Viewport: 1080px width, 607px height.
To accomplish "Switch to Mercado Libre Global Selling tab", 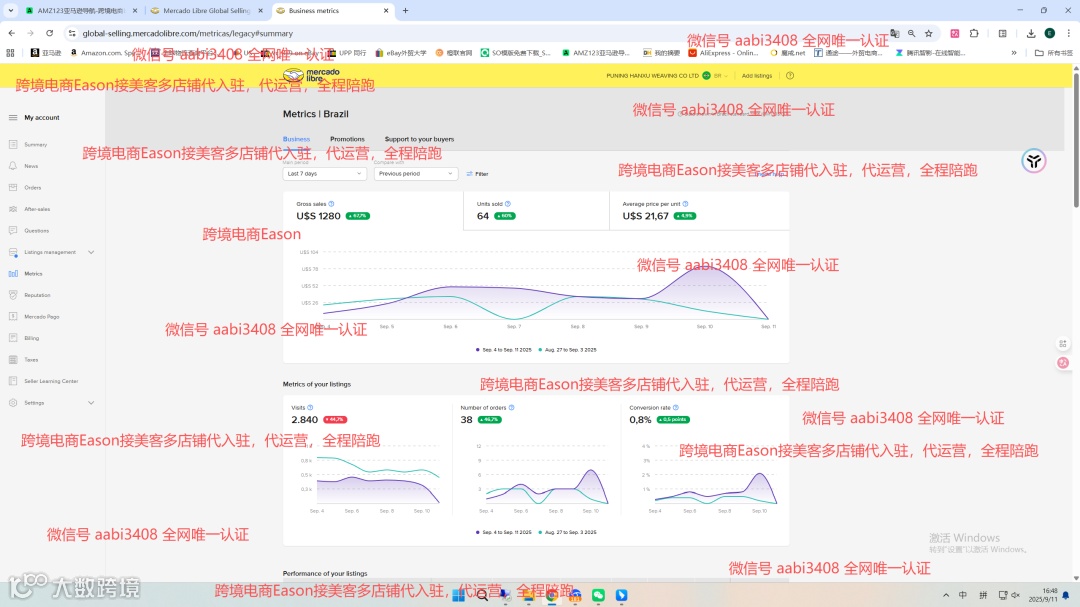I will [x=205, y=10].
